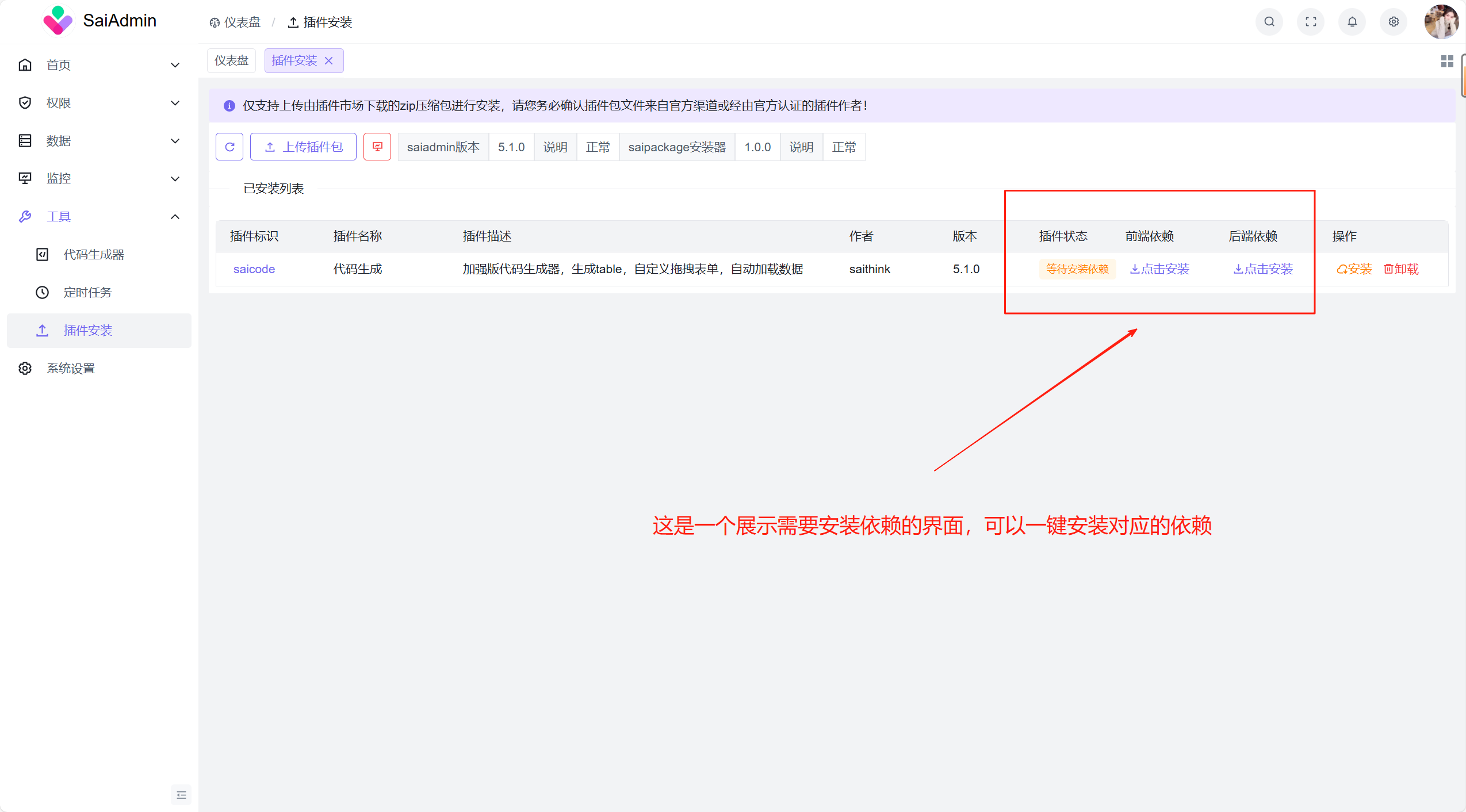Click 仪表盘 in the breadcrumb

click(235, 22)
